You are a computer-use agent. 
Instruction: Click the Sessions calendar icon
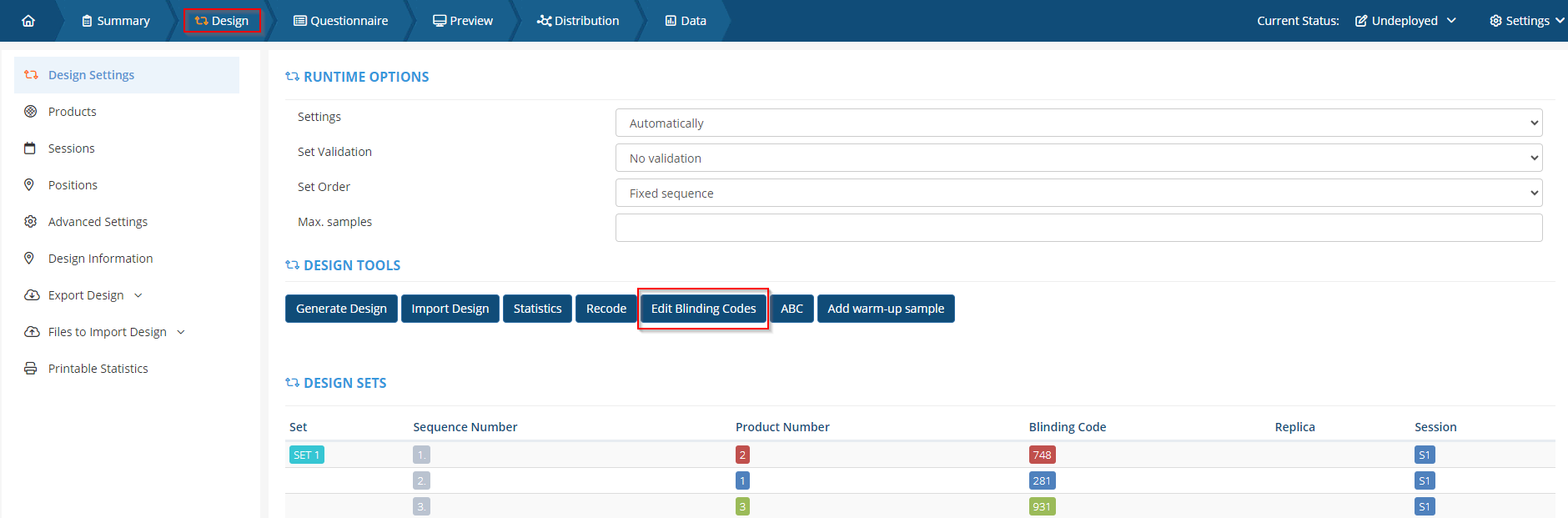pos(31,148)
